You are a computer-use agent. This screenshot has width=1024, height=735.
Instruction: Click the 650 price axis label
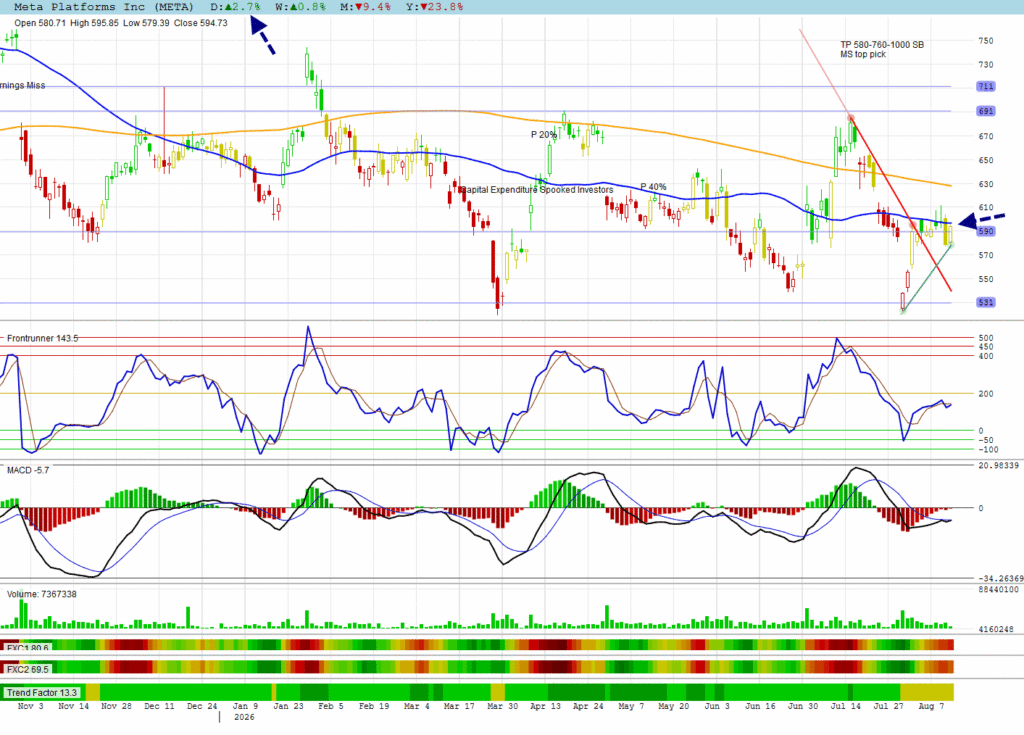click(985, 160)
